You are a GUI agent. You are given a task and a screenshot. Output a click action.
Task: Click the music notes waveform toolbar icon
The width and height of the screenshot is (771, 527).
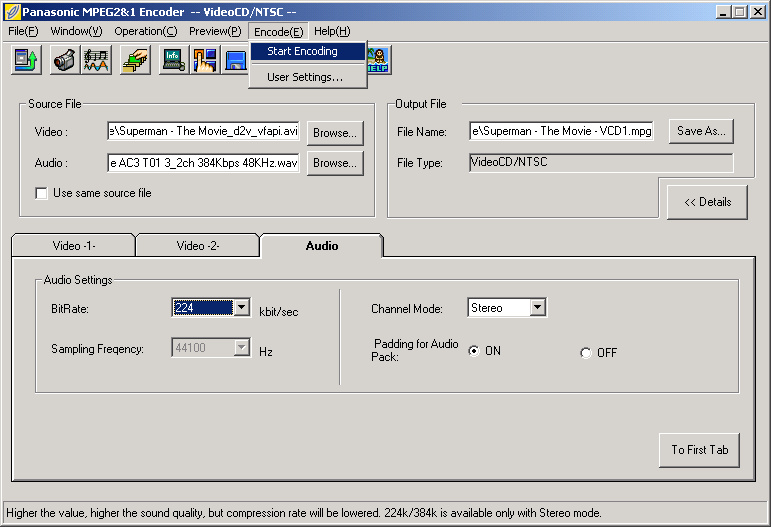click(x=96, y=60)
